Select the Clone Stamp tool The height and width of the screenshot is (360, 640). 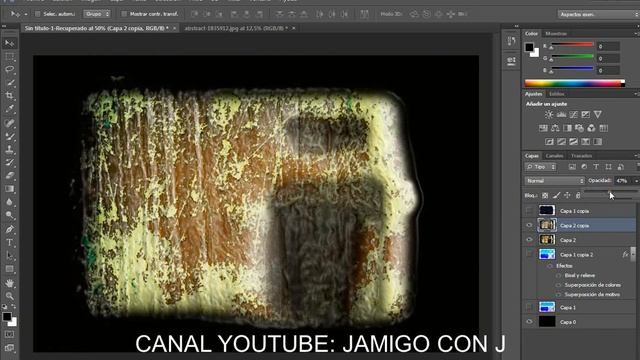(10, 149)
